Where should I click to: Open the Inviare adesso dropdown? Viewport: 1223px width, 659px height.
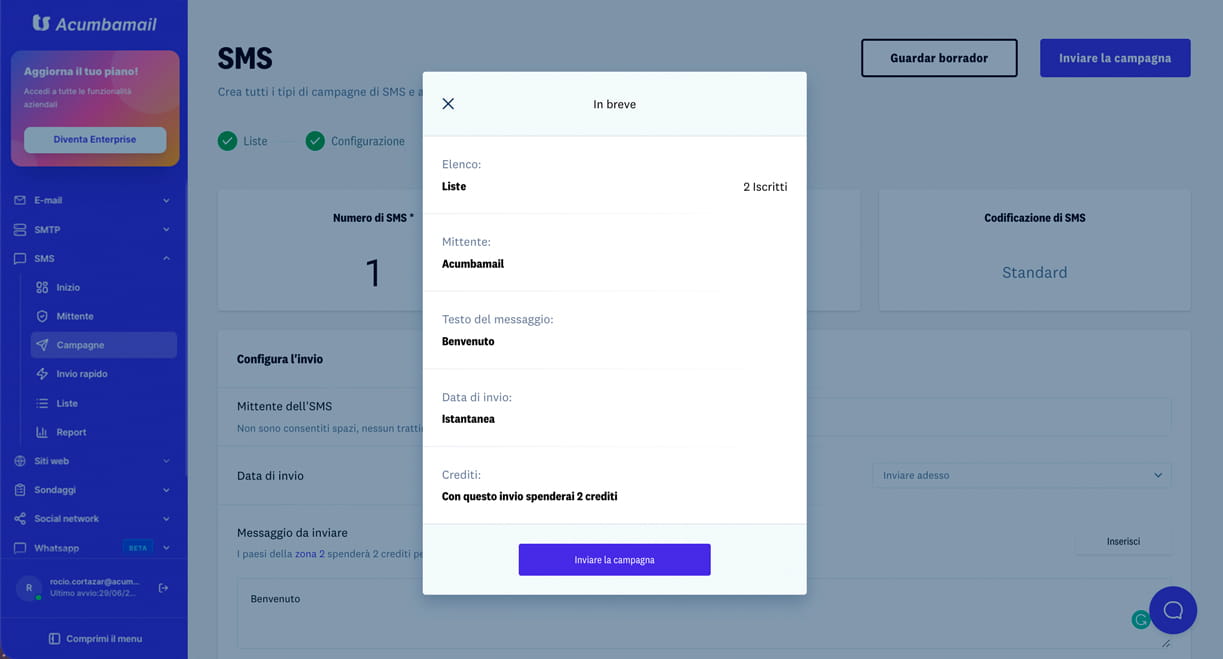pyautogui.click(x=1021, y=475)
